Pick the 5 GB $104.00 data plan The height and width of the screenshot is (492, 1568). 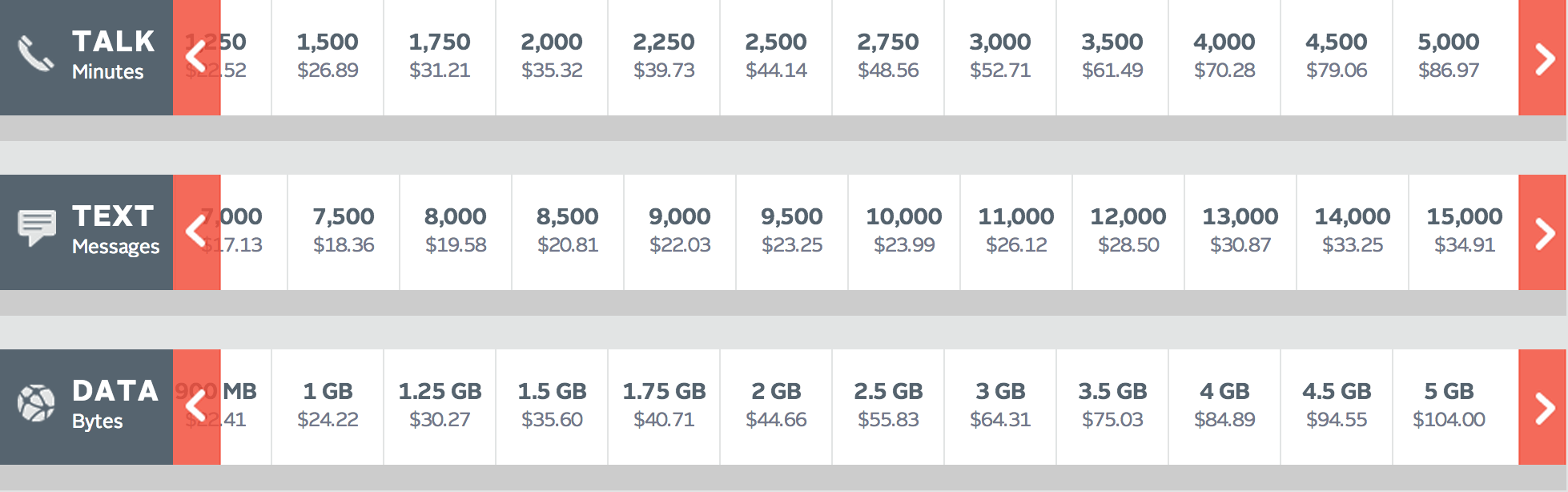[1449, 405]
